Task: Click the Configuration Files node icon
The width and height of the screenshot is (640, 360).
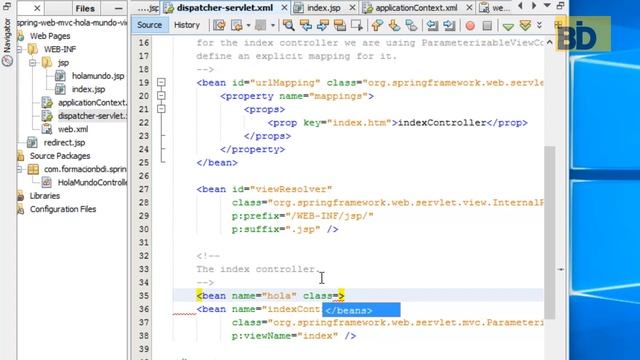Action: tap(21, 209)
